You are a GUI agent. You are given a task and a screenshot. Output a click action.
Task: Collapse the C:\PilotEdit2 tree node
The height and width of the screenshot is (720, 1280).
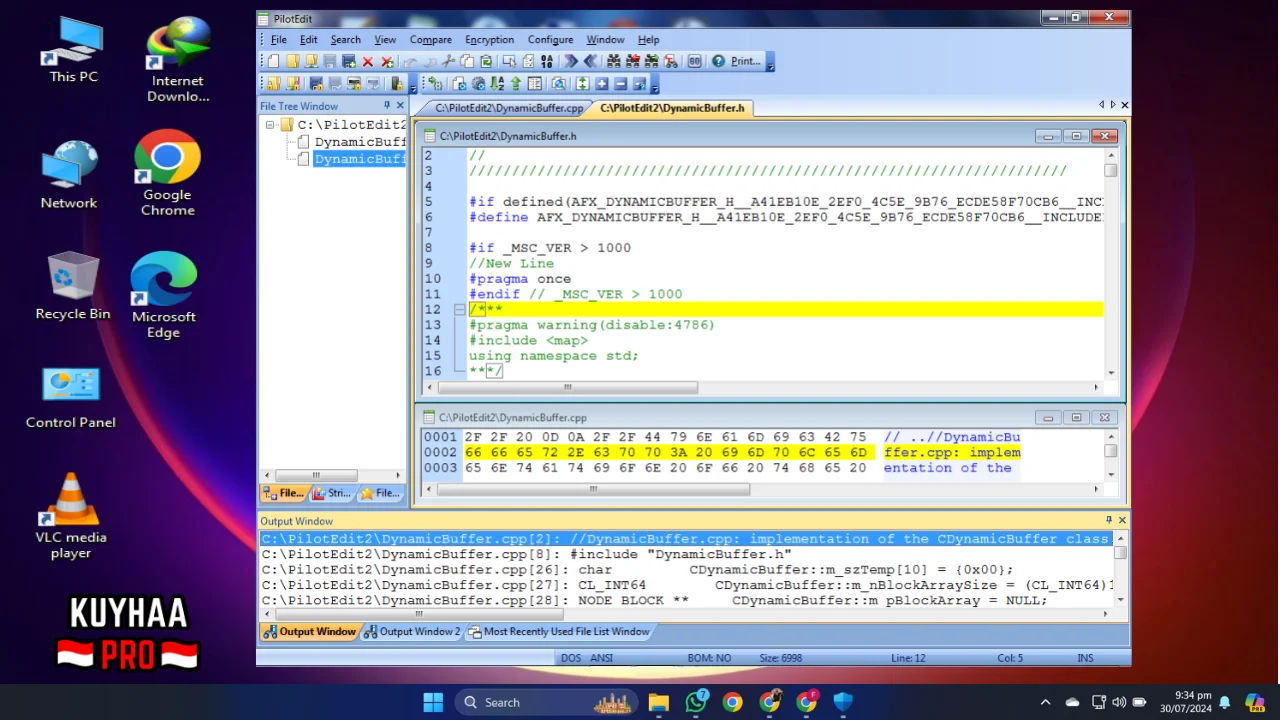point(270,125)
